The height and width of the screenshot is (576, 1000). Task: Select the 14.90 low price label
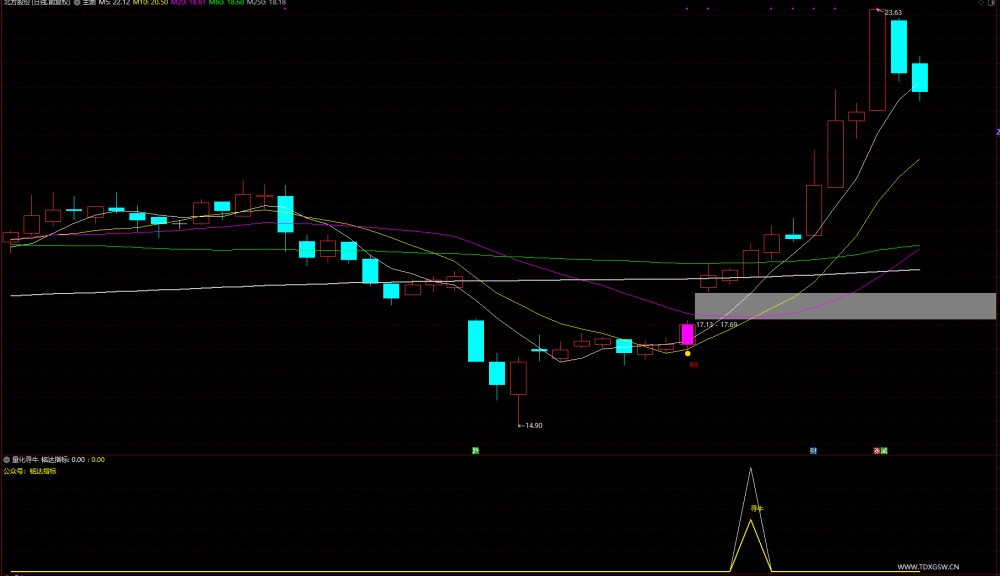[x=533, y=425]
